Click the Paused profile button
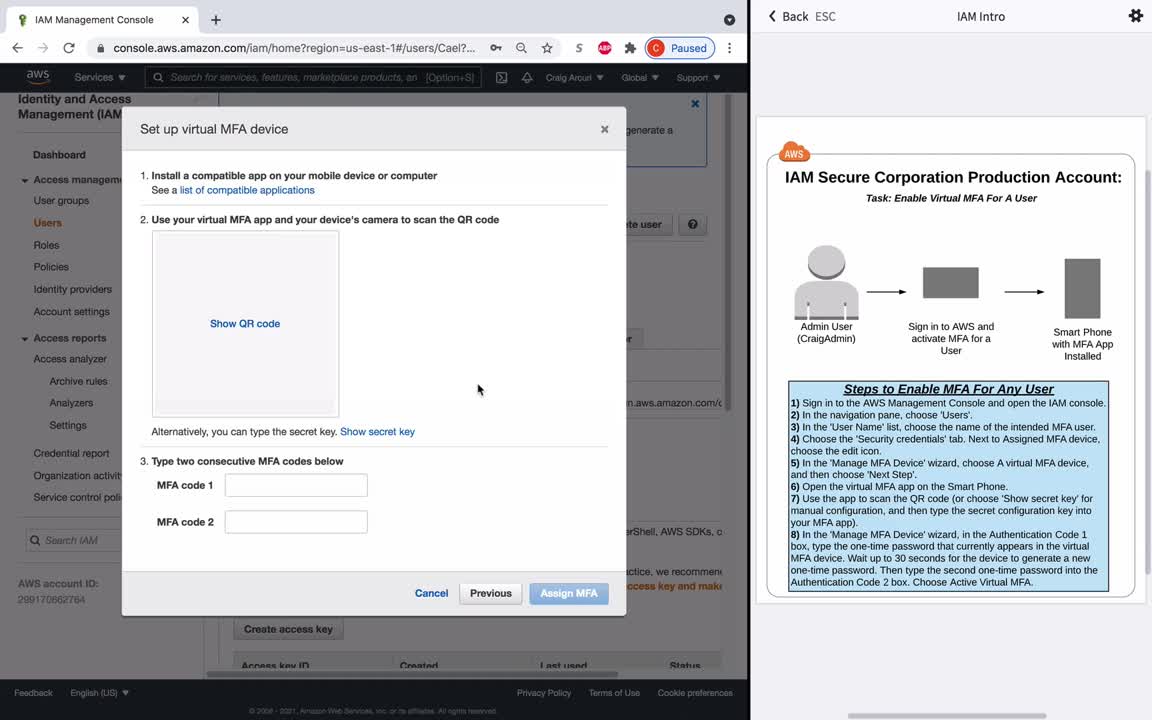 pyautogui.click(x=680, y=48)
